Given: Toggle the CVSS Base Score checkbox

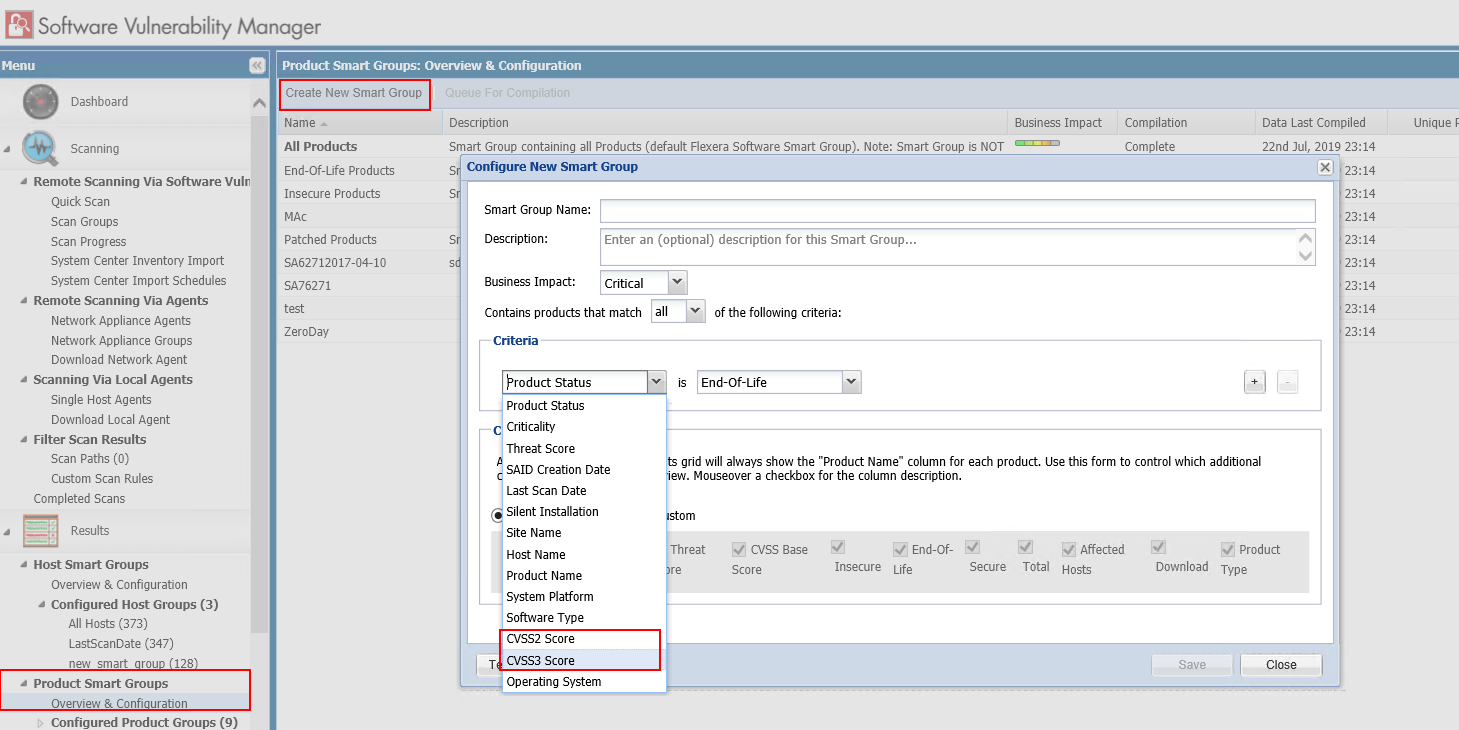Looking at the screenshot, I should coord(739,549).
